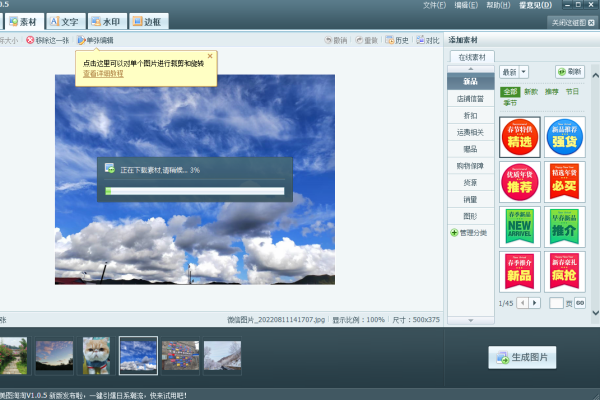Select the 折扣 category
Screen dimensions: 600x400
pos(470,116)
